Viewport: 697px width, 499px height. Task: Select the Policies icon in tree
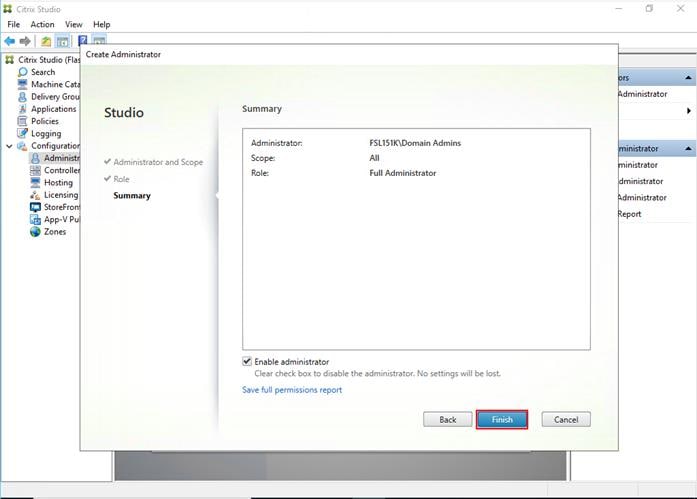(22, 121)
